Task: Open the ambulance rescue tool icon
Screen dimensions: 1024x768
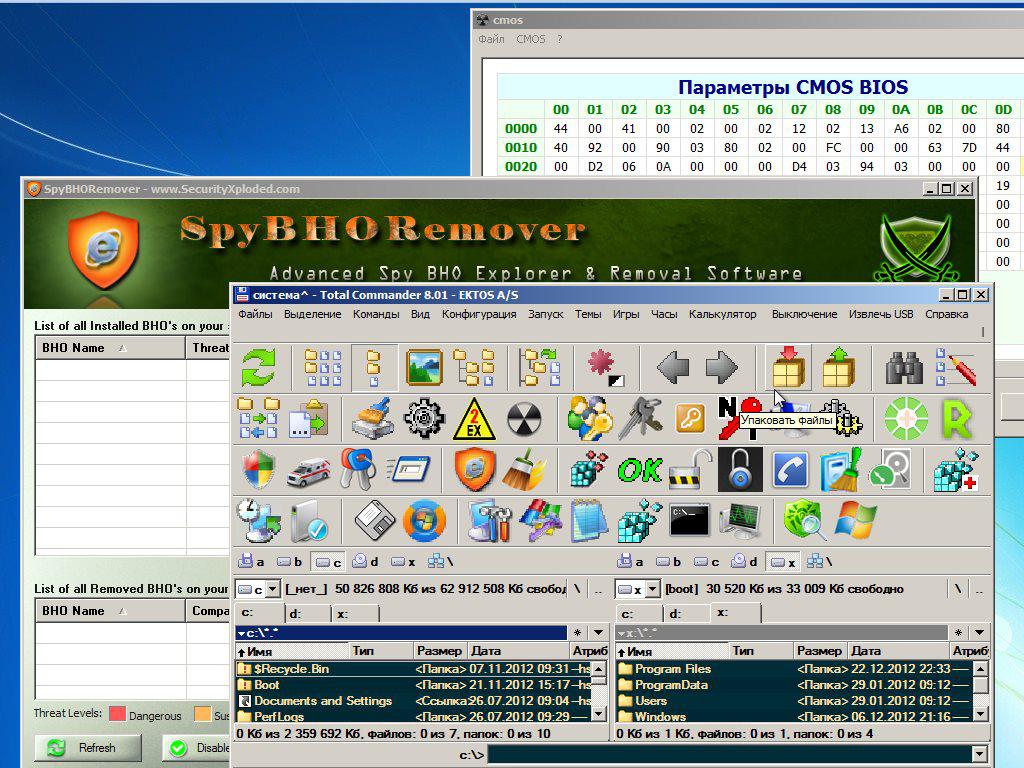Action: tap(308, 470)
